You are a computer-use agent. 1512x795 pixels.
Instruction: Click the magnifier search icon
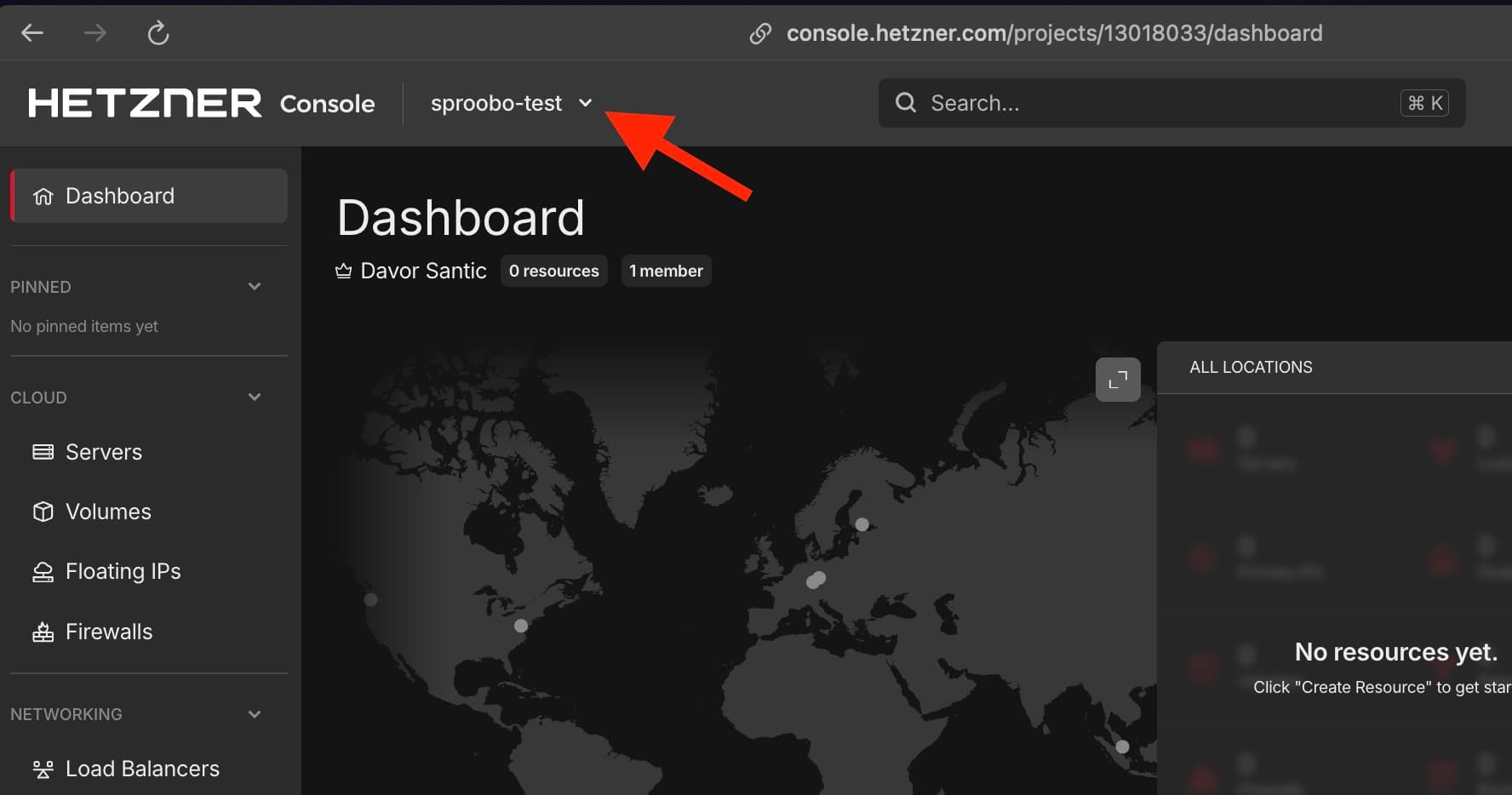tap(906, 103)
